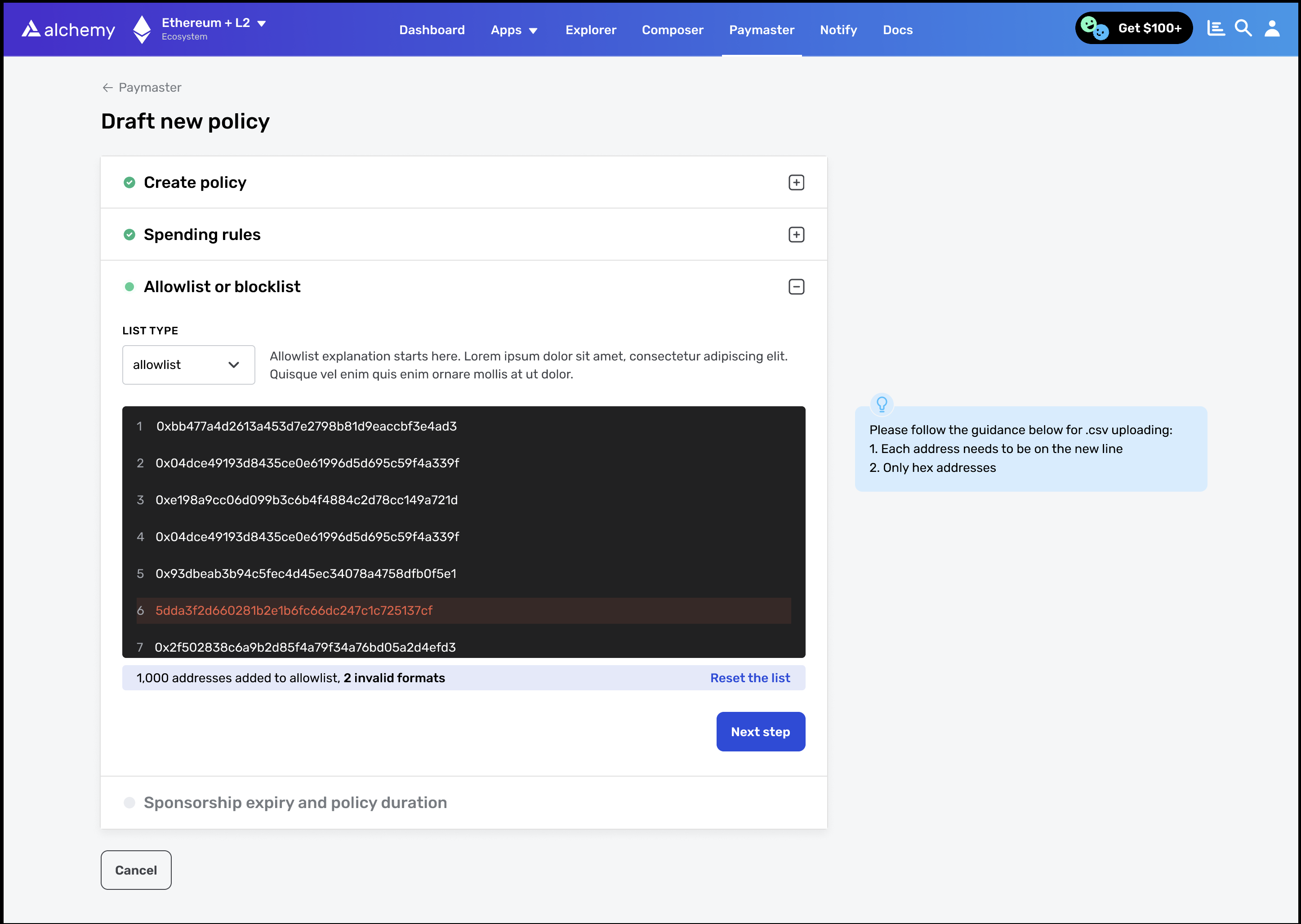This screenshot has width=1301, height=924.
Task: Click the Alchemy logo
Action: 68,30
